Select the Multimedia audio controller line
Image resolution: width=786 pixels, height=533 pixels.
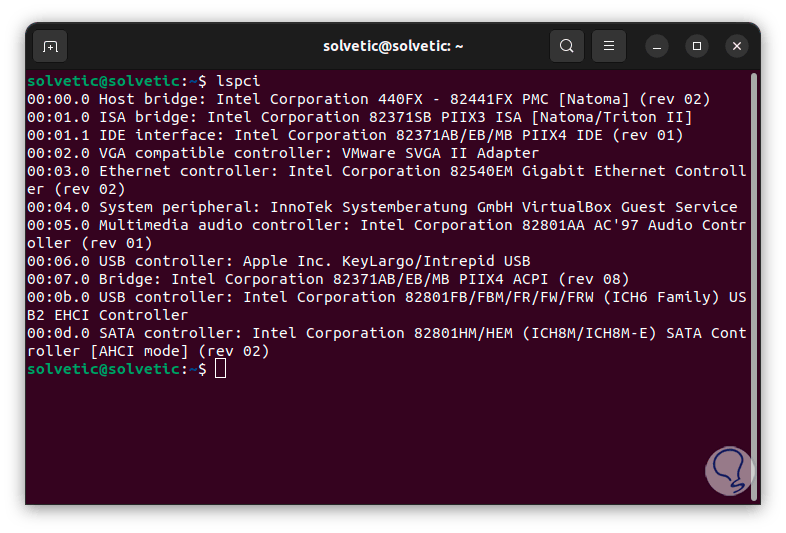point(386,225)
